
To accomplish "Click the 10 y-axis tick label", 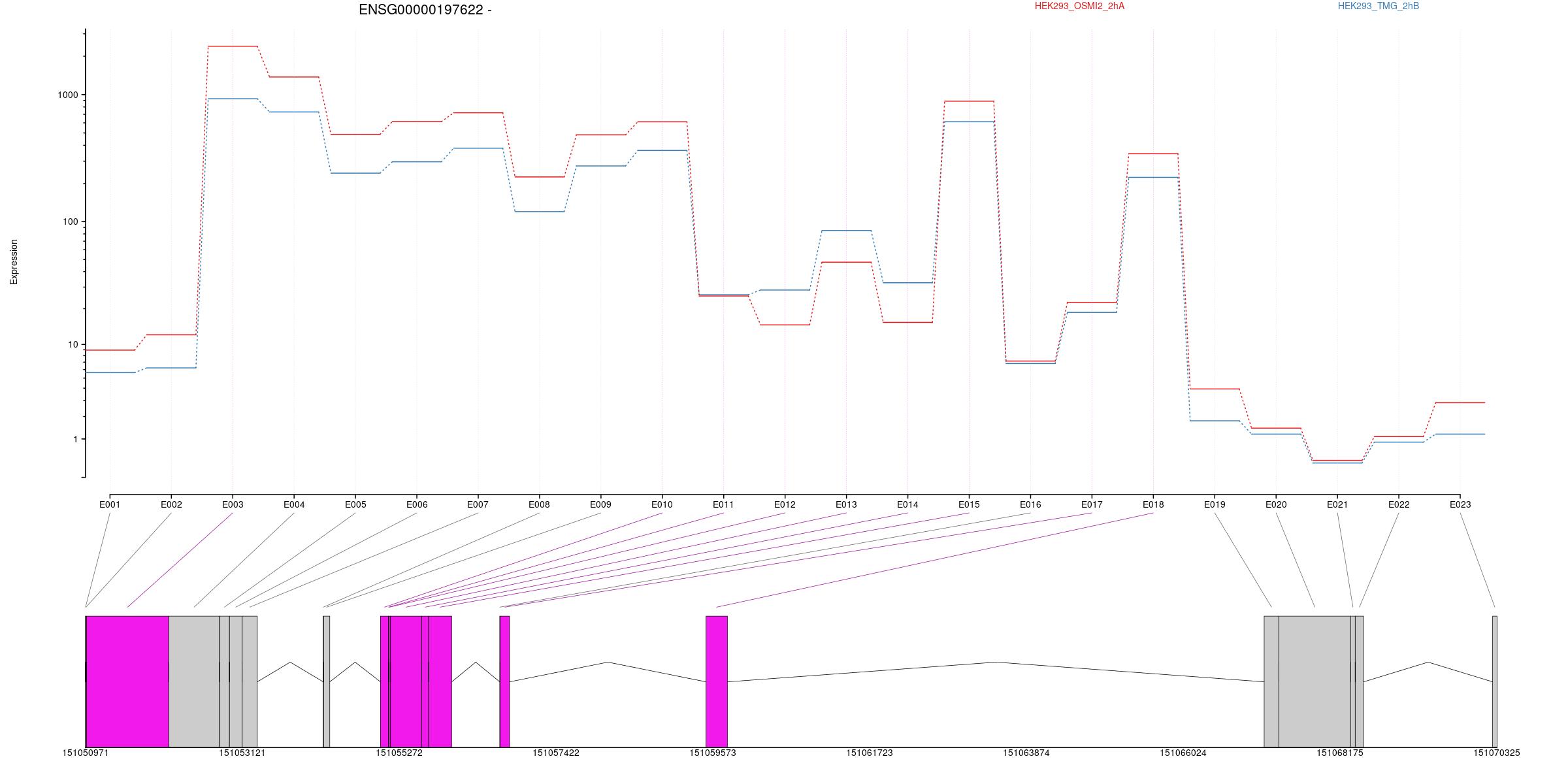I will pos(73,344).
